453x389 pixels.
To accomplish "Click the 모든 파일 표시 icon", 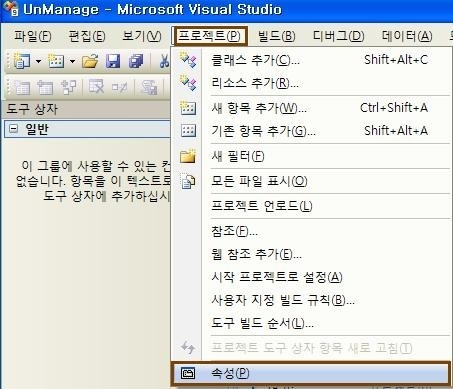I will pos(188,181).
